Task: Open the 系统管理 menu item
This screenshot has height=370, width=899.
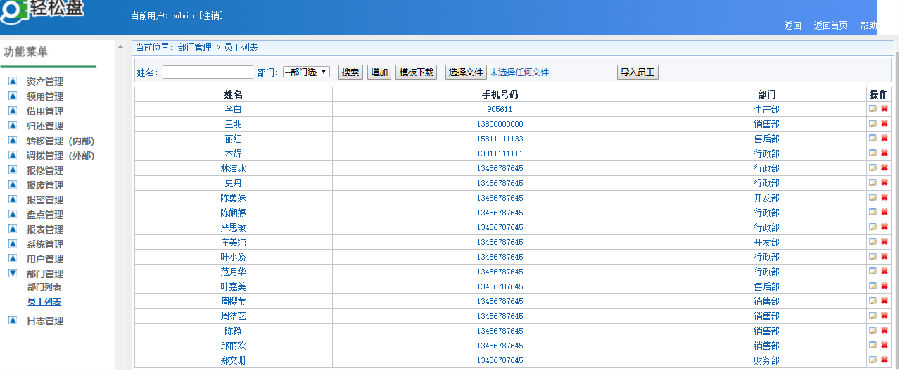Action: (x=45, y=244)
